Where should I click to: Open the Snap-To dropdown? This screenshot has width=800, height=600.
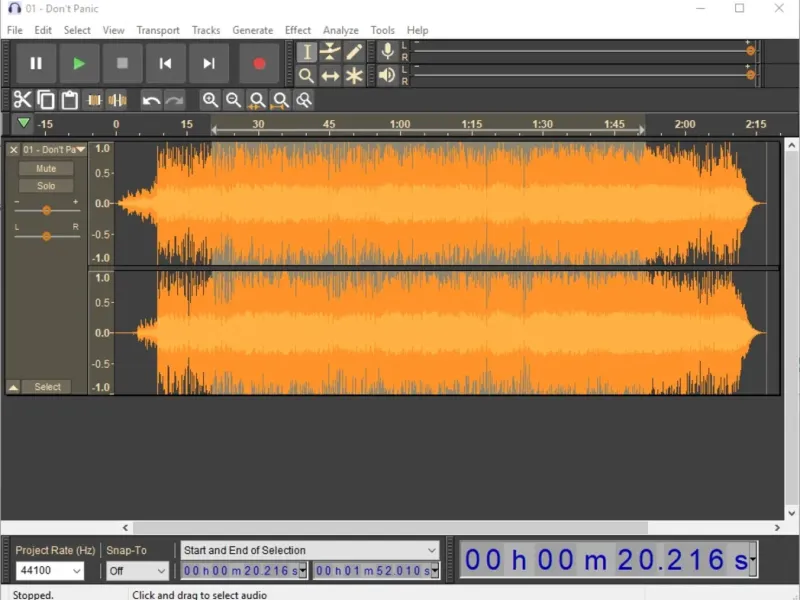click(138, 571)
